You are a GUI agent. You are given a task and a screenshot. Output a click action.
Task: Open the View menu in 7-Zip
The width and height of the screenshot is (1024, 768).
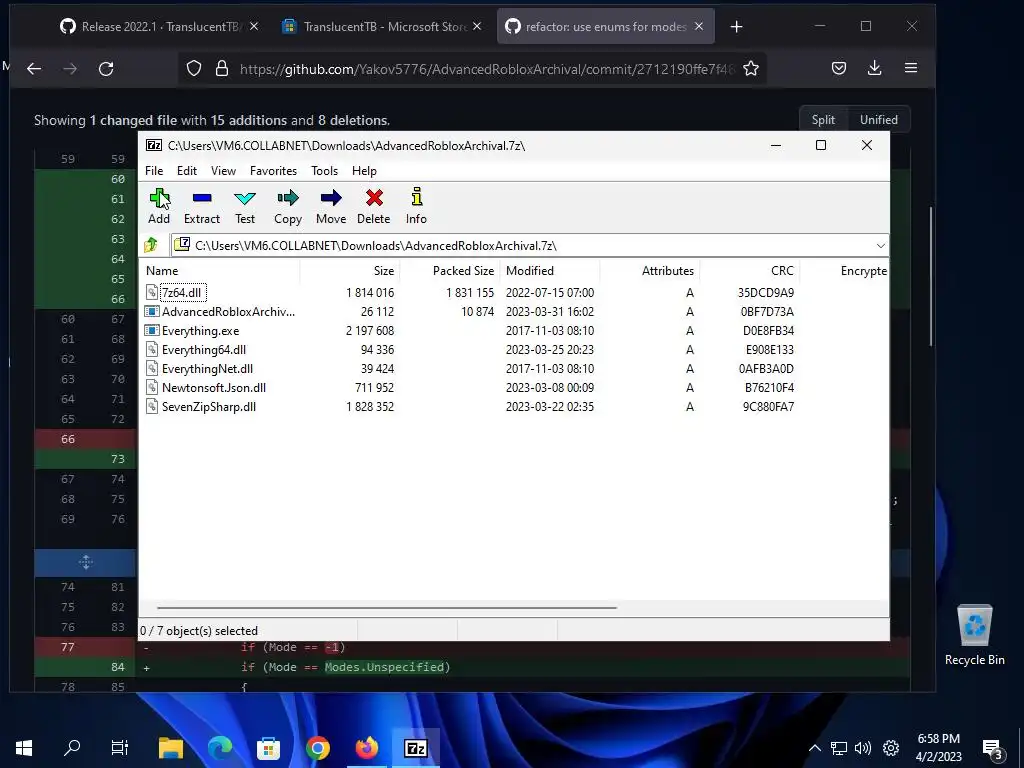(x=223, y=170)
